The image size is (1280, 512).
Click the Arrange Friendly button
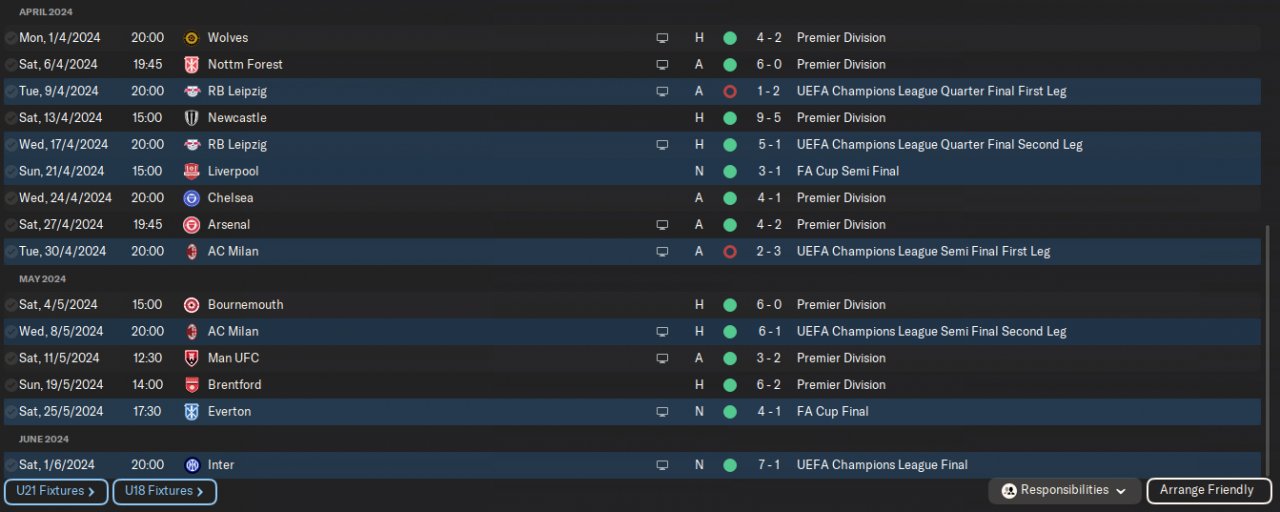coord(1209,491)
